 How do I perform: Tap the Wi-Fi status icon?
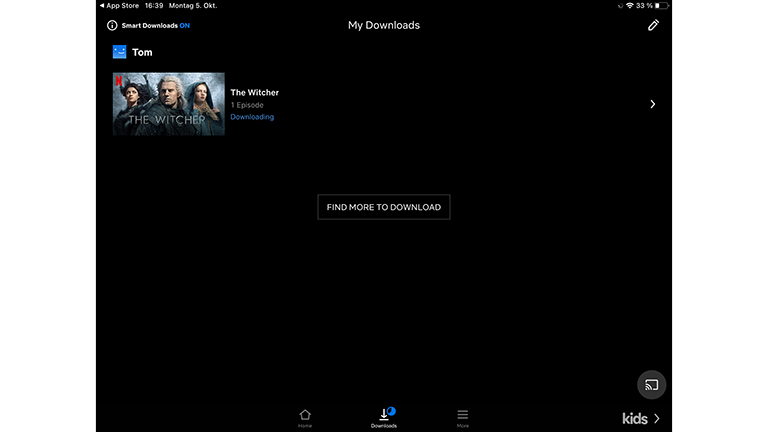[630, 5]
